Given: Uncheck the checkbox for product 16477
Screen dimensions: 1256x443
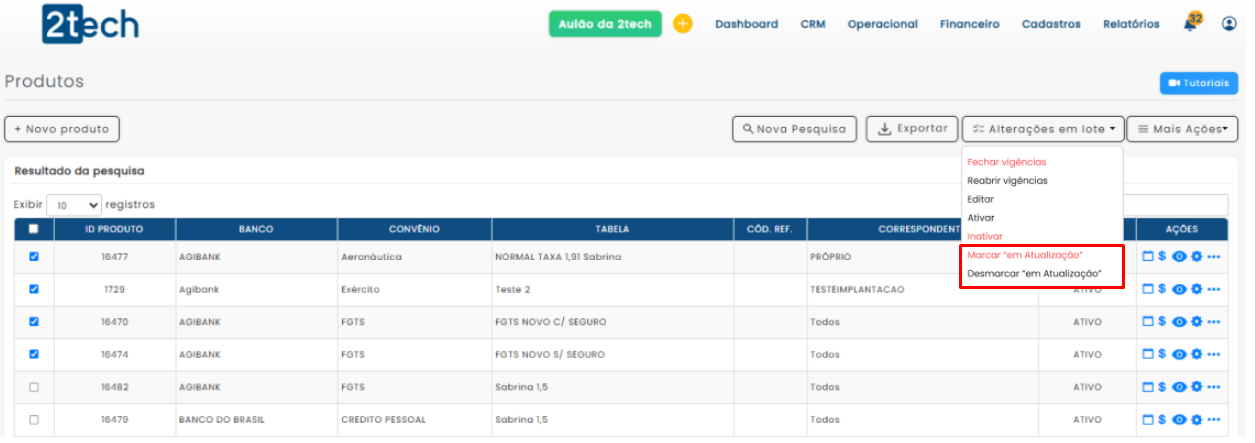Looking at the screenshot, I should coord(34,257).
